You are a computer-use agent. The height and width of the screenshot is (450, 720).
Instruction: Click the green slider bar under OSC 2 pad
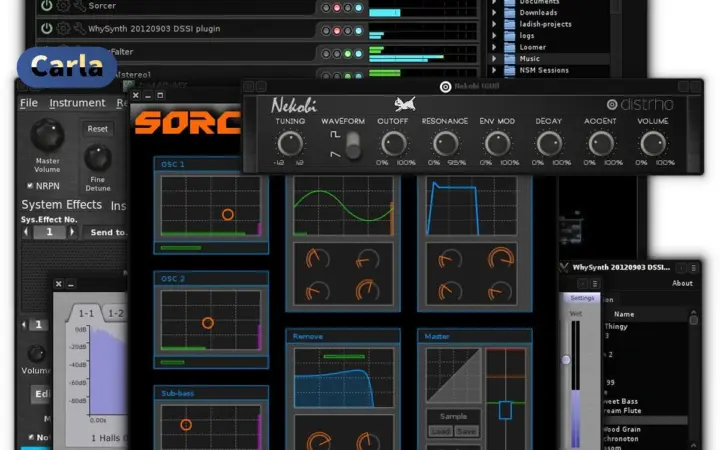click(172, 362)
